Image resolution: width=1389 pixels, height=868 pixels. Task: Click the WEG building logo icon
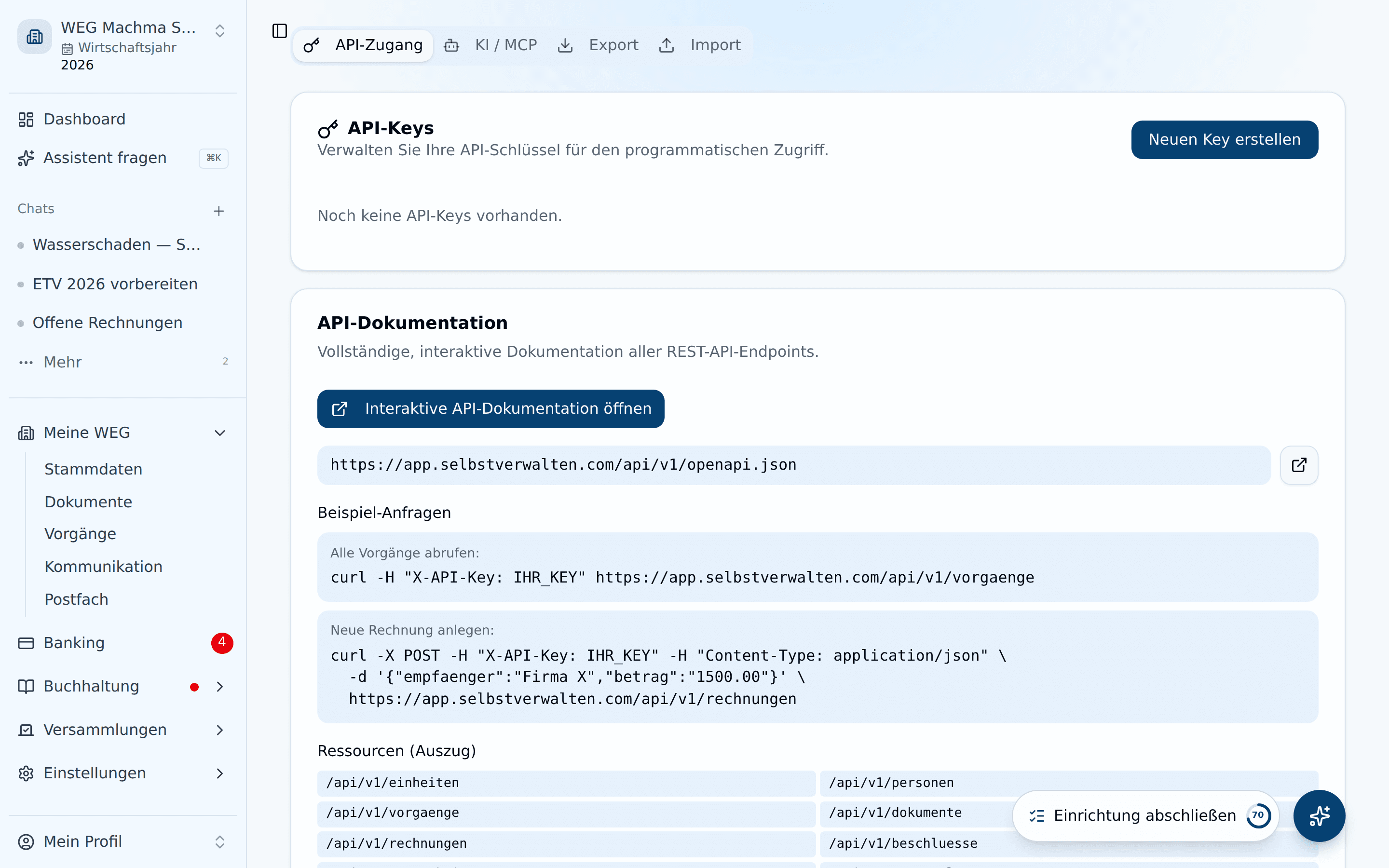click(34, 37)
